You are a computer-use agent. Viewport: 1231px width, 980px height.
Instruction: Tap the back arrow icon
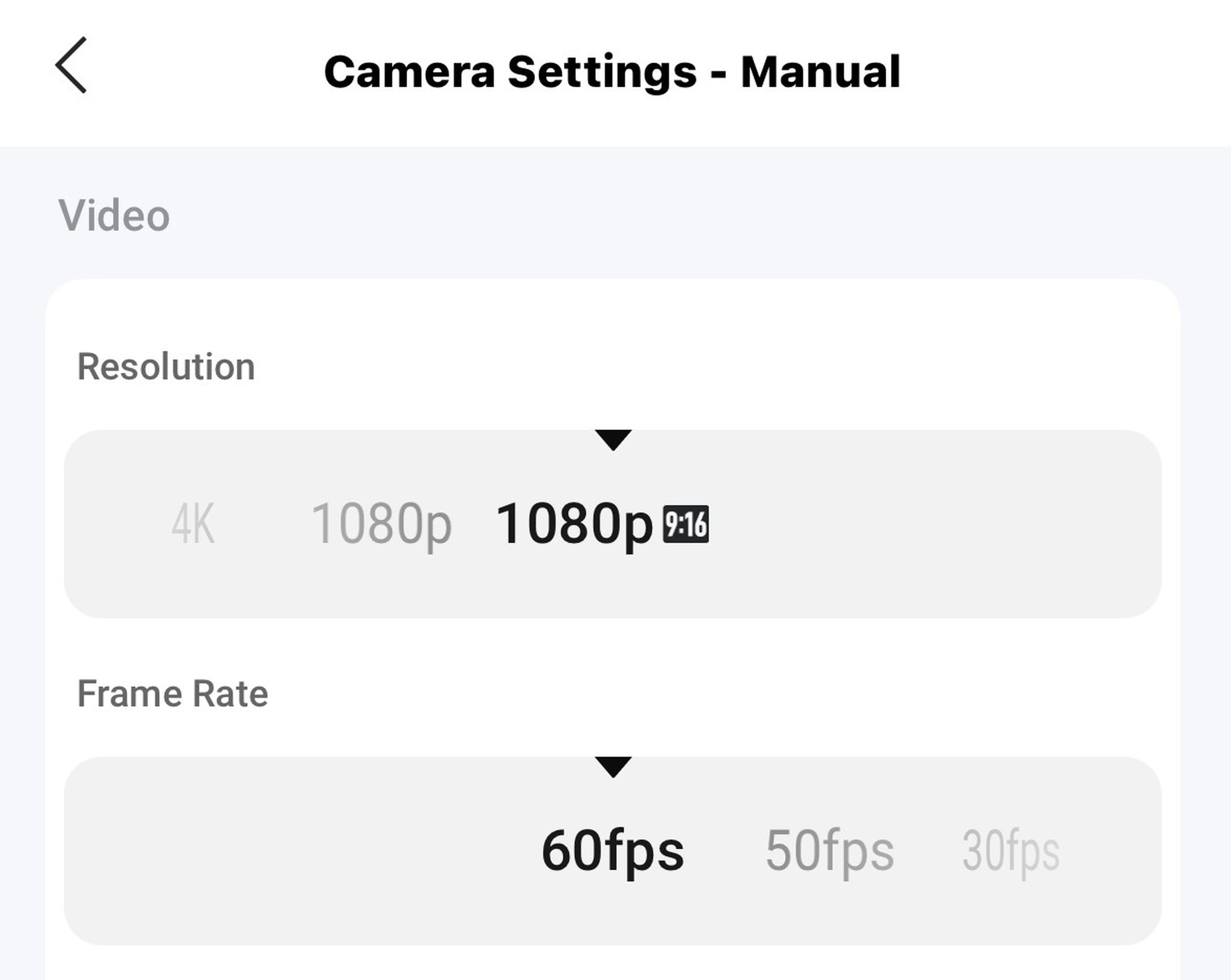coord(71,65)
